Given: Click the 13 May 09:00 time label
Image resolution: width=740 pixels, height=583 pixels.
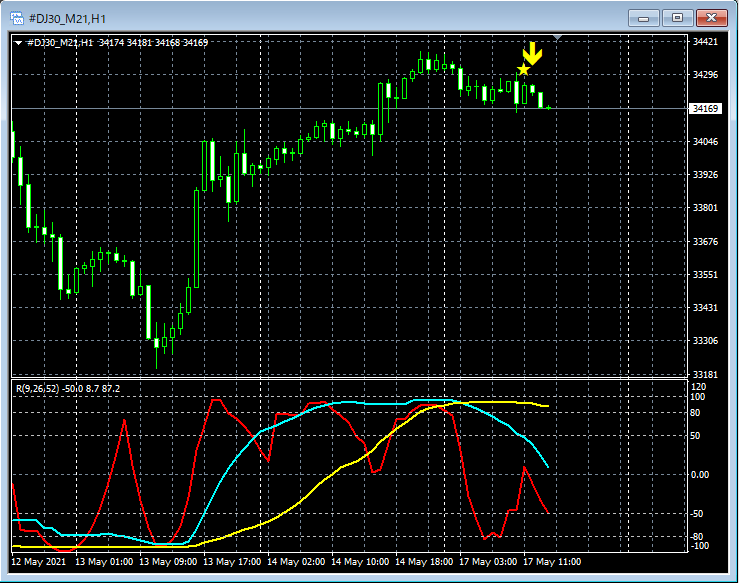Looking at the screenshot, I should point(168,562).
